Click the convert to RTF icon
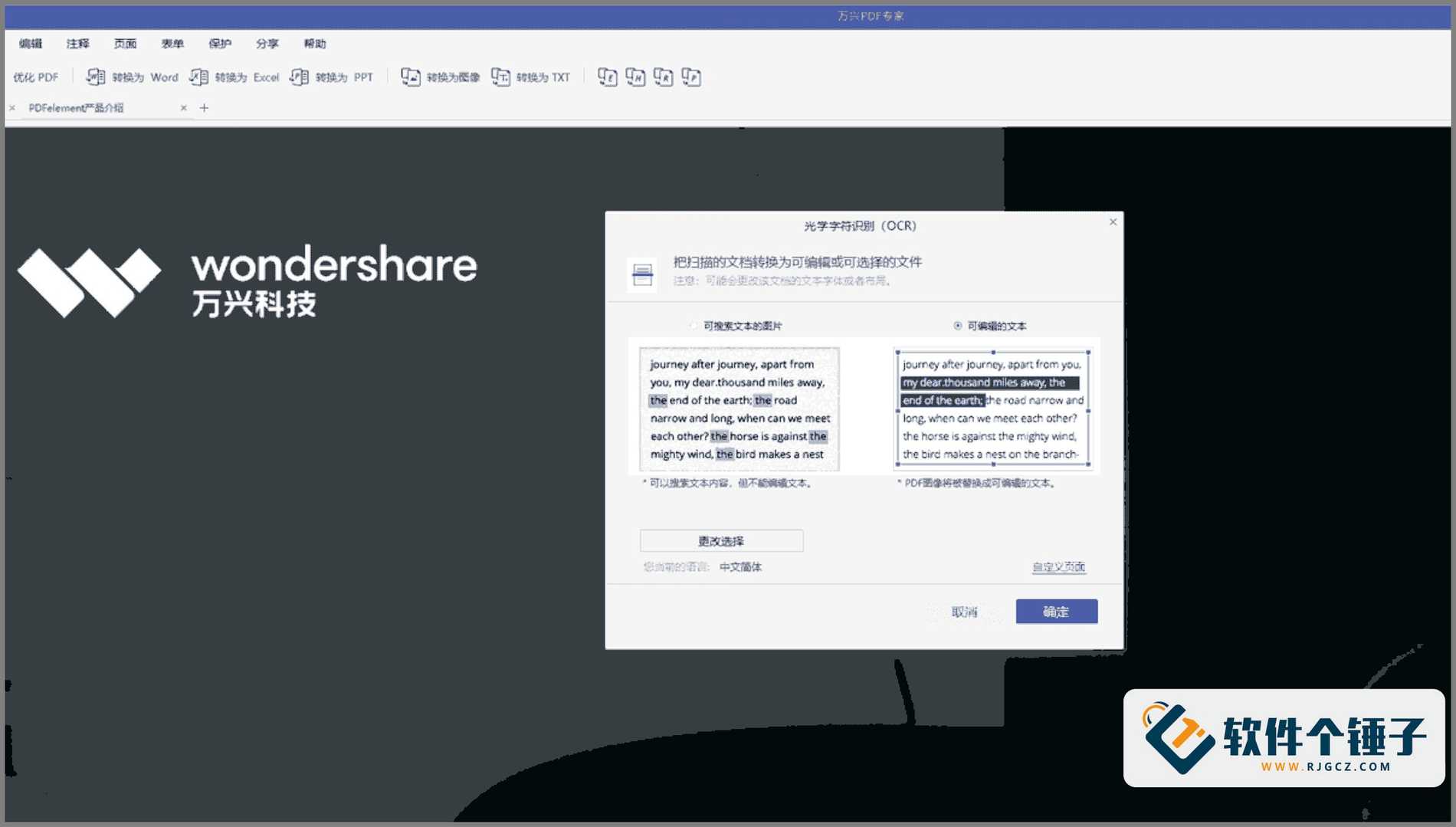This screenshot has width=1456, height=827. pyautogui.click(x=662, y=77)
